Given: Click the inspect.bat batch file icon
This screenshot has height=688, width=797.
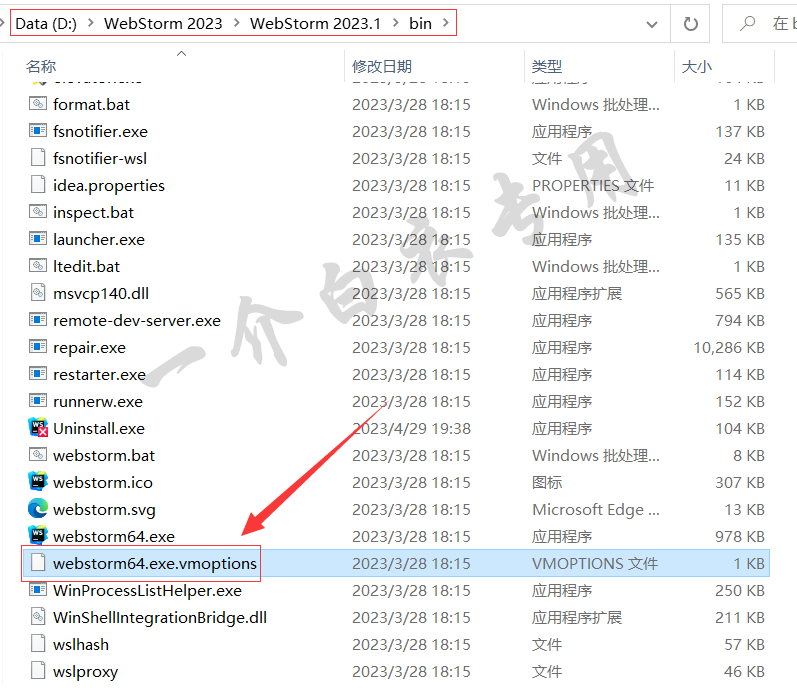Looking at the screenshot, I should [38, 212].
